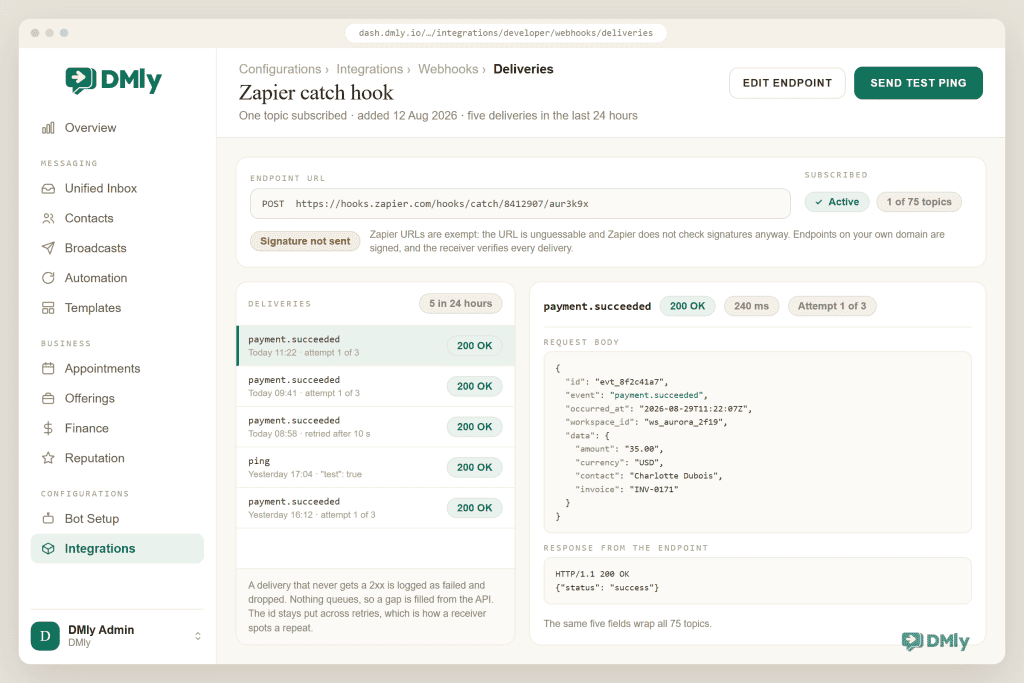Click the Contacts people icon
The width and height of the screenshot is (1024, 683).
point(48,219)
